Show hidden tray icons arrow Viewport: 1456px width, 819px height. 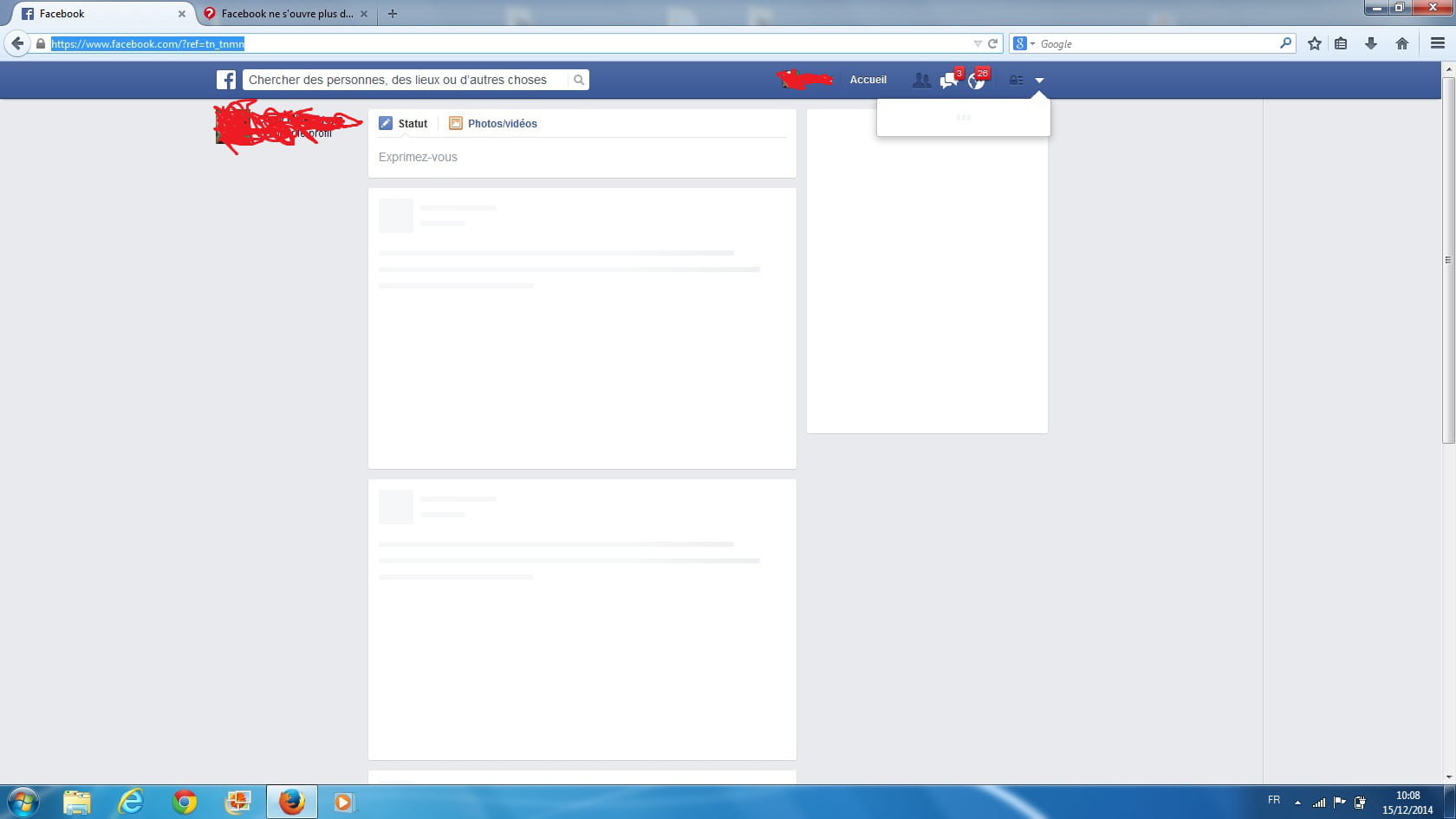(x=1297, y=803)
